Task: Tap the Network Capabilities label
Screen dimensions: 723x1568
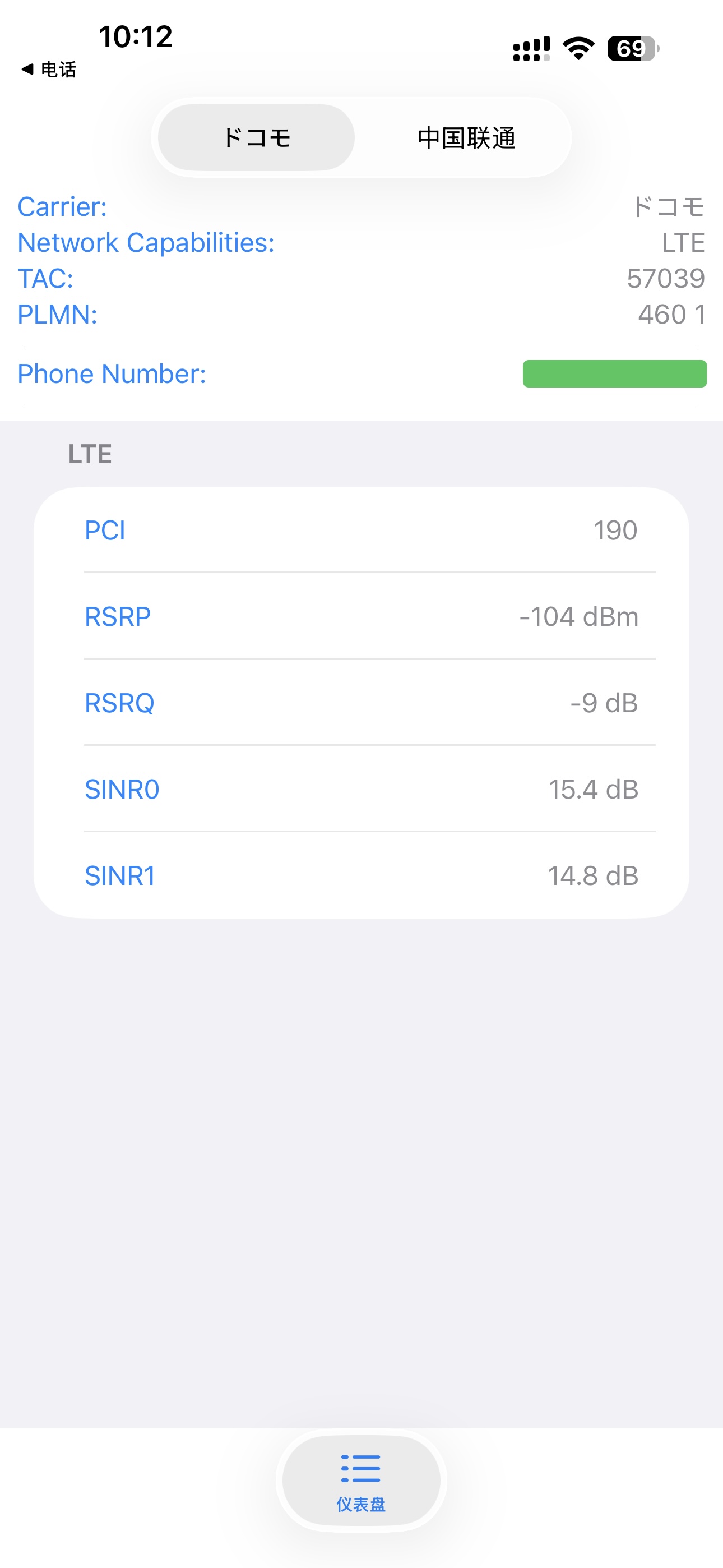Action: pyautogui.click(x=146, y=243)
